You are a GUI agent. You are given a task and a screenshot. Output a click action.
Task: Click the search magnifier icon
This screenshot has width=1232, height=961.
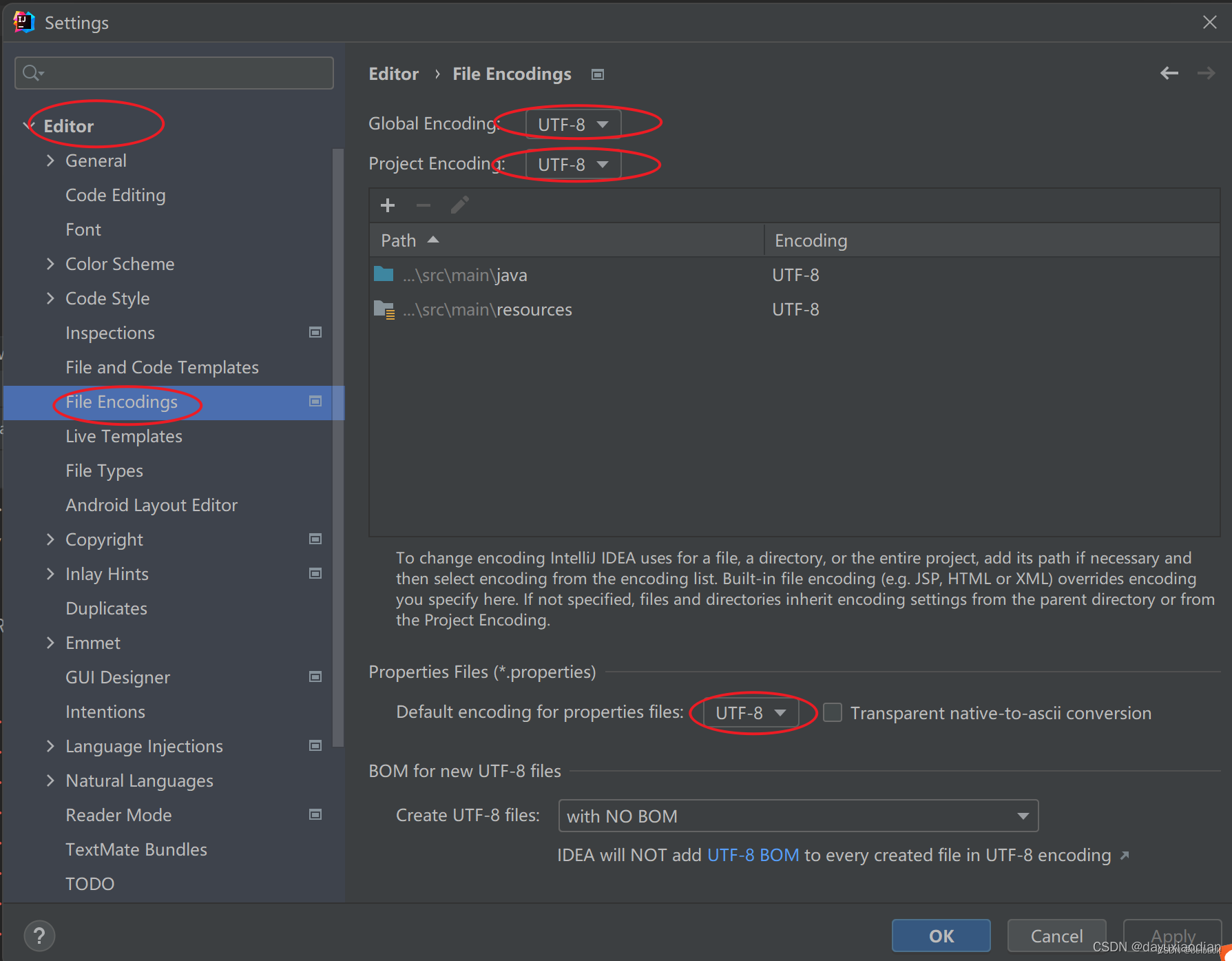[x=32, y=72]
